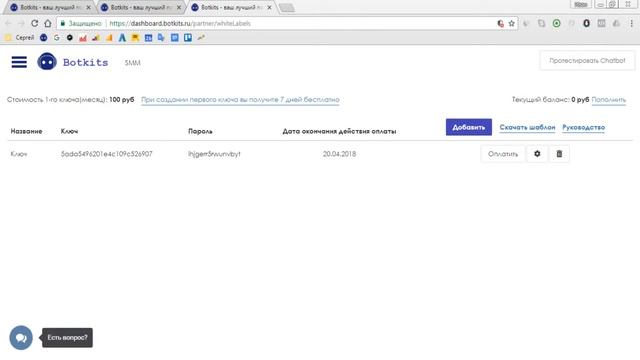The height and width of the screenshot is (360, 640).
Task: Open the Руководство link
Action: pos(584,127)
